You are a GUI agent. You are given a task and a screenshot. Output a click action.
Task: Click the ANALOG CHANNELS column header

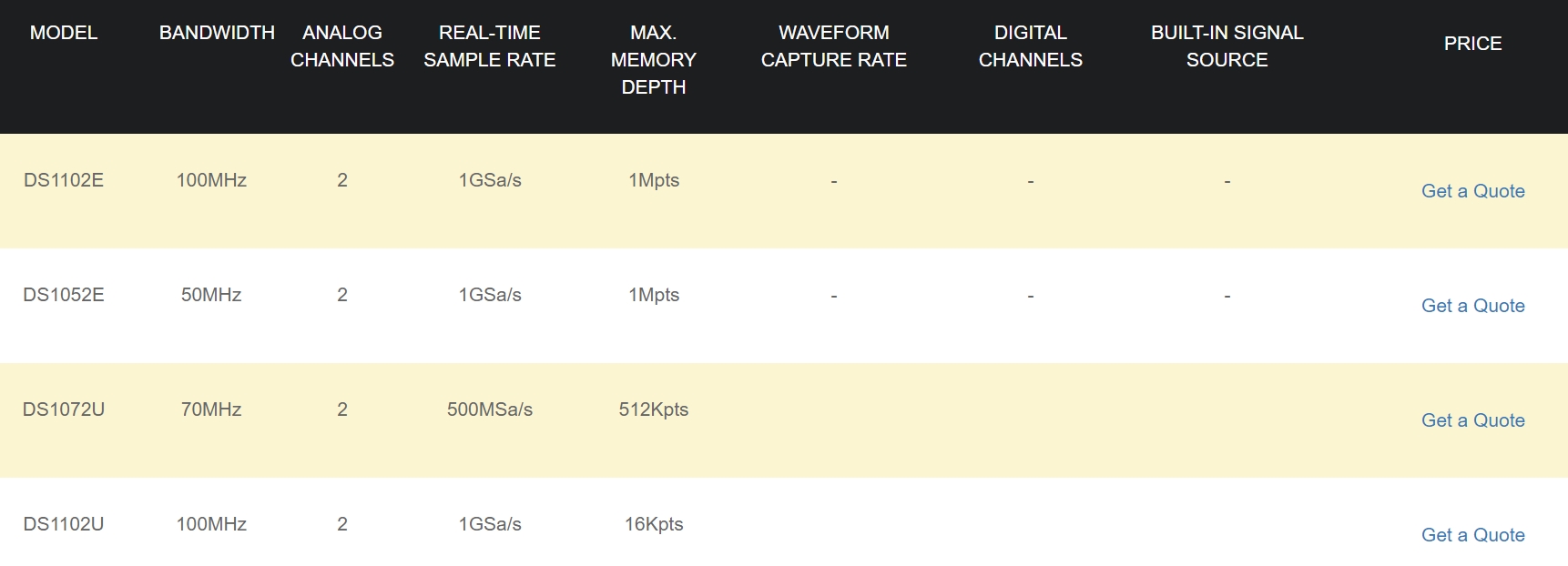click(x=342, y=46)
